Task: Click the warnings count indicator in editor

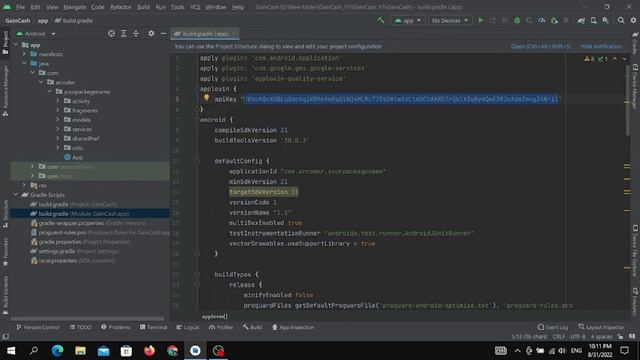Action: click(x=589, y=59)
